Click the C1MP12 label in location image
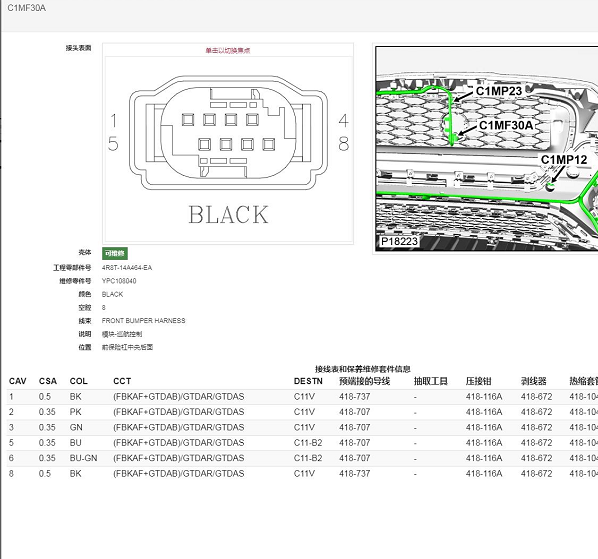Image resolution: width=598 pixels, height=559 pixels. click(x=564, y=159)
